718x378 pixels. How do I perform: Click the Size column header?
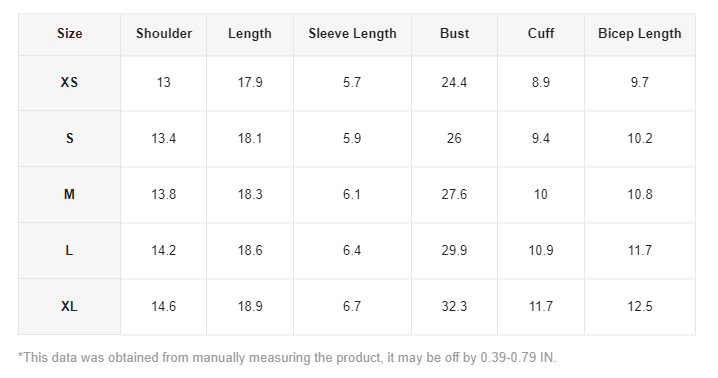point(70,34)
